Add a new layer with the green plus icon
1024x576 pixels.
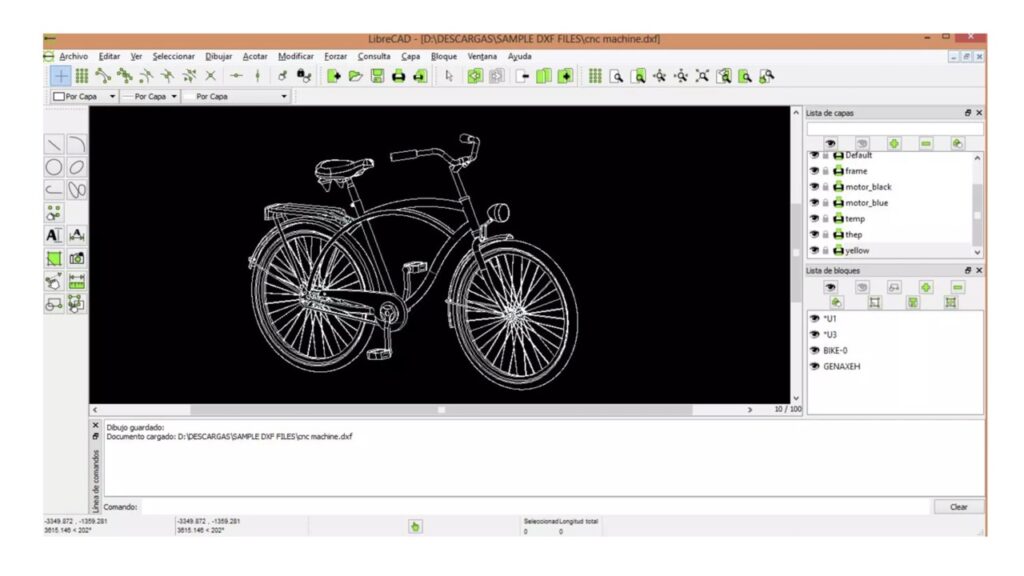coord(893,143)
